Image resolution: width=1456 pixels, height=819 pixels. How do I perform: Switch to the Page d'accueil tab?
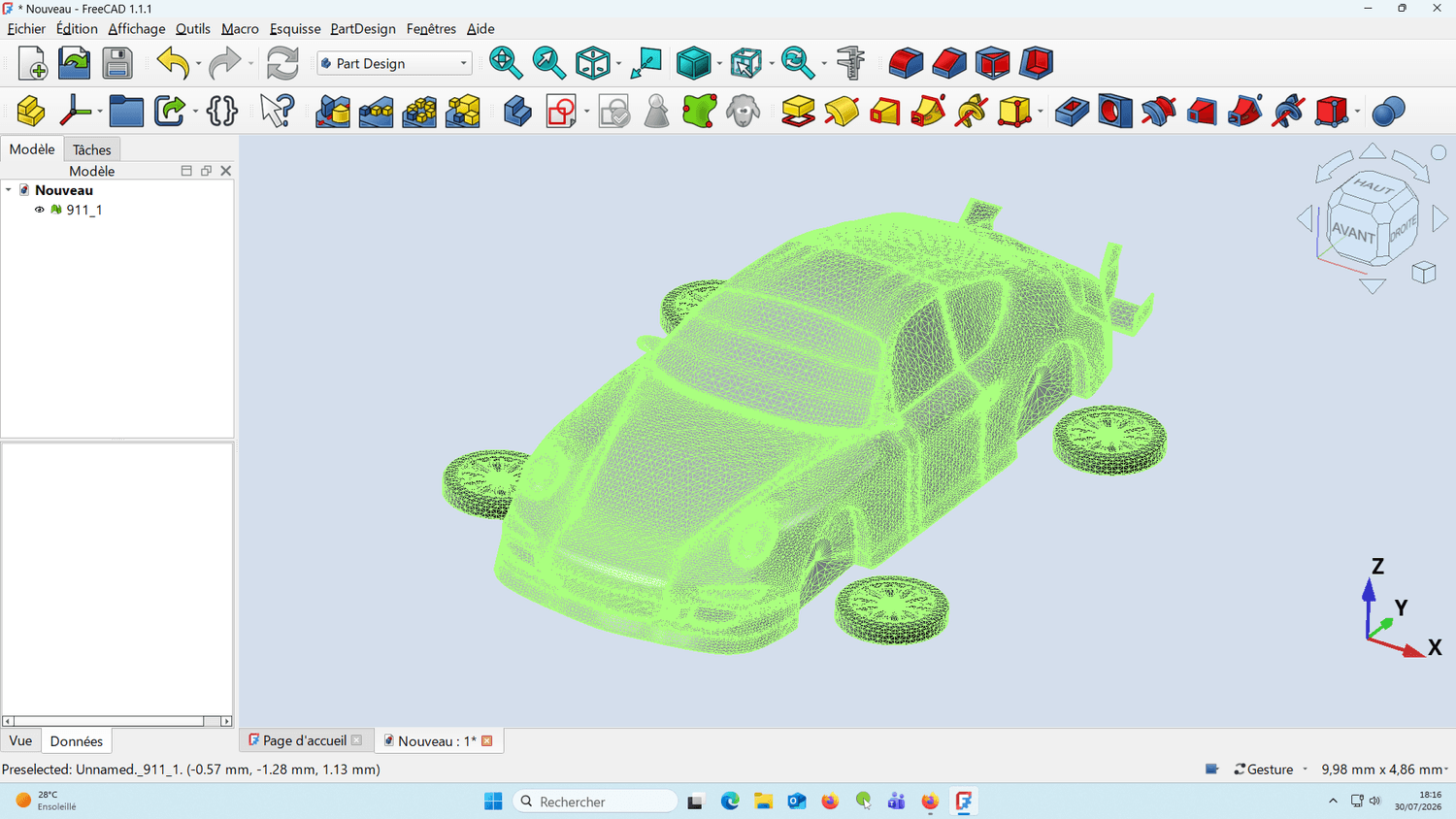pos(304,740)
